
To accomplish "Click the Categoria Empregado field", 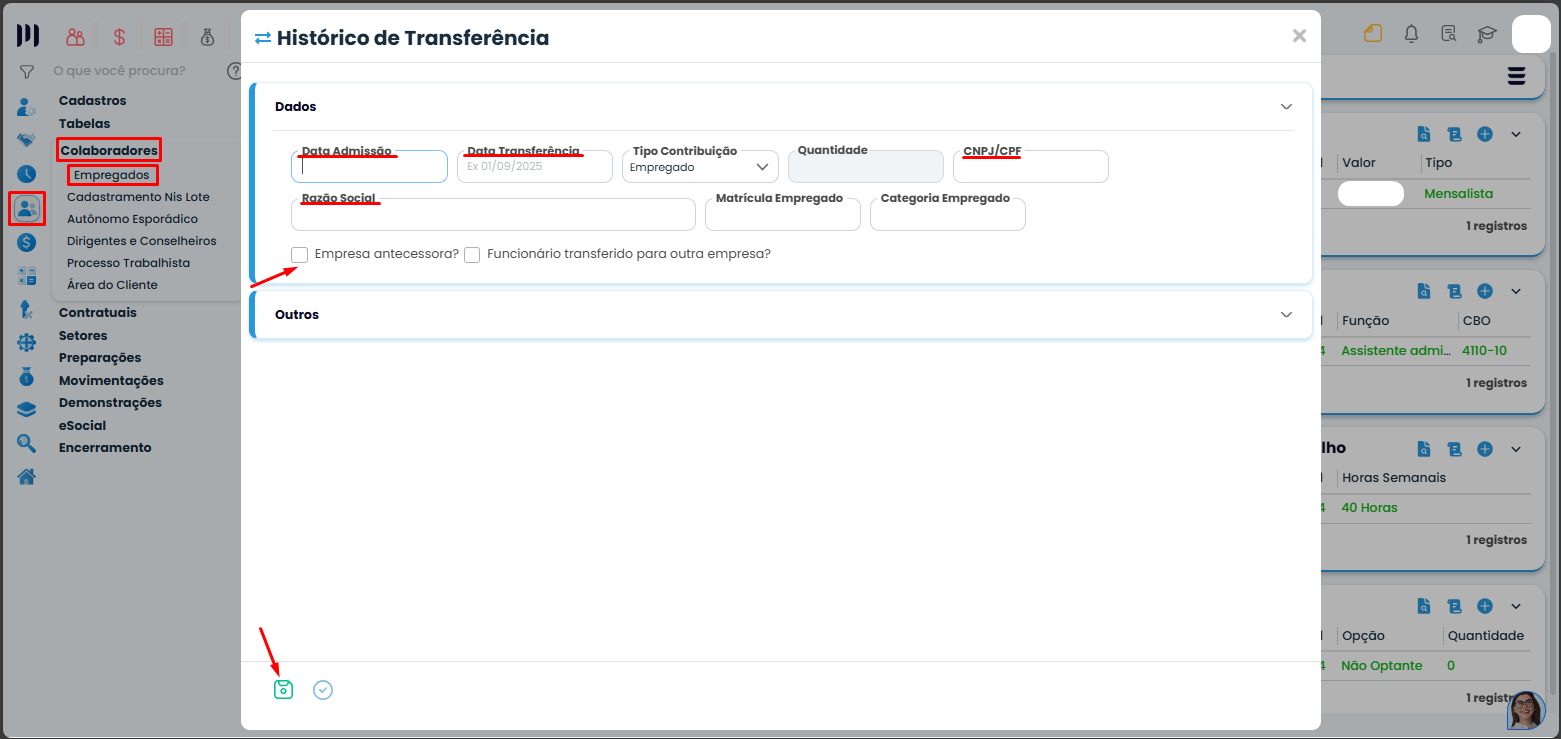I will (x=948, y=215).
